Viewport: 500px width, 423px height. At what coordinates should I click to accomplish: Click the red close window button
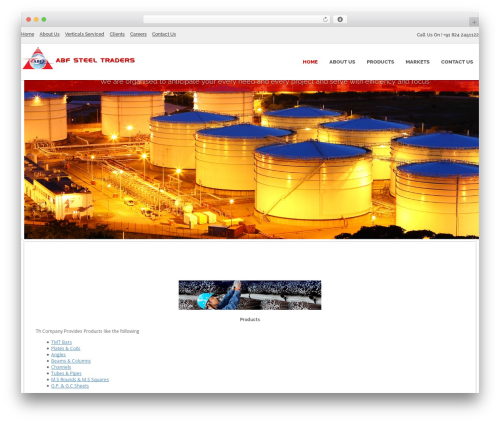29,19
